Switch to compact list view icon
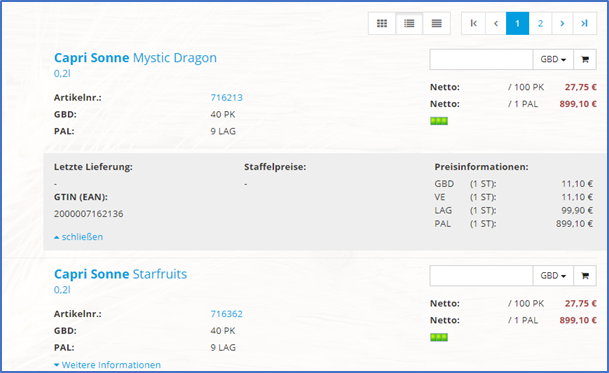Image resolution: width=609 pixels, height=373 pixels. [x=437, y=23]
